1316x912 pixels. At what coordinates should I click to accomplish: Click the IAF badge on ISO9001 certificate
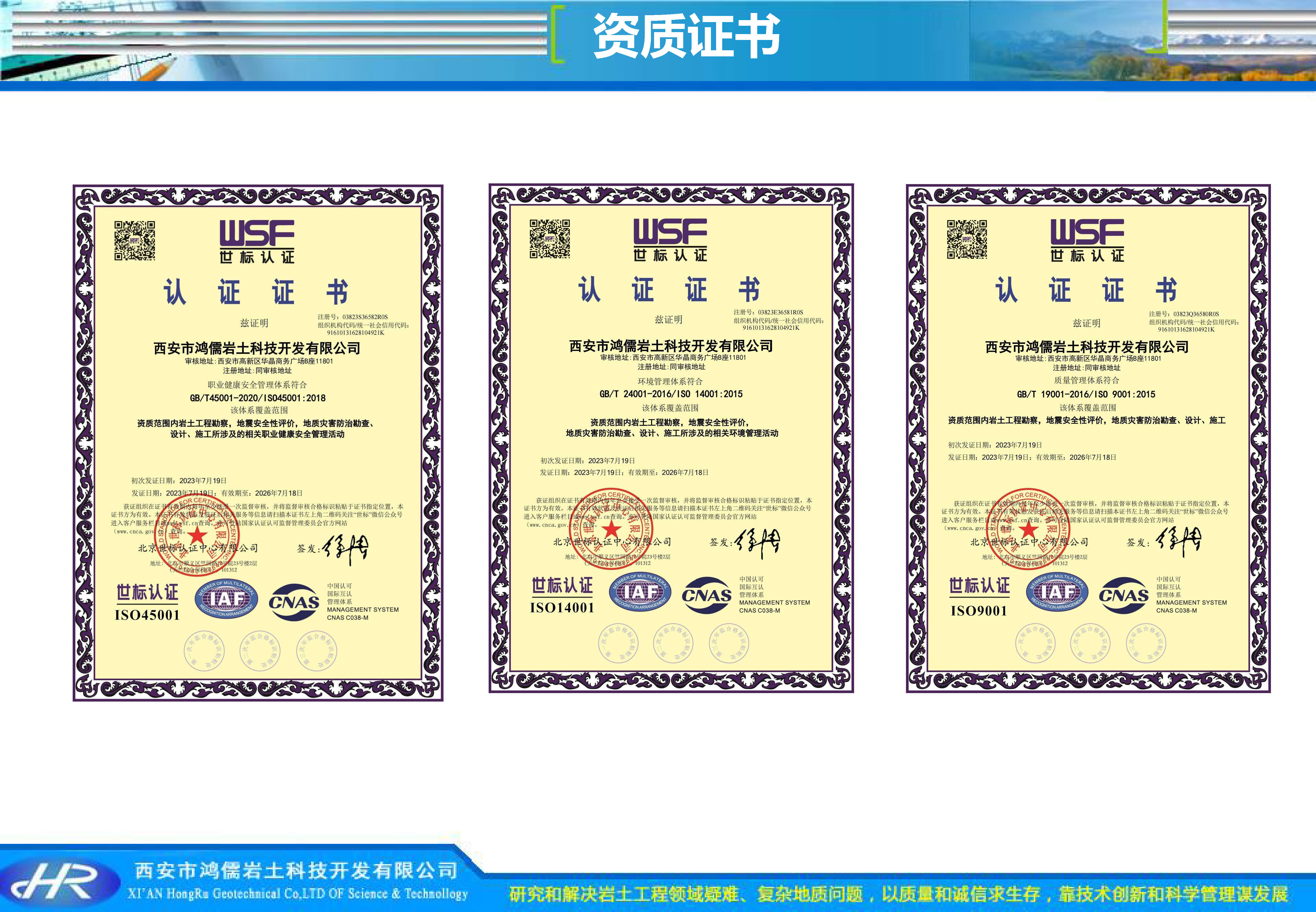coord(1057,592)
